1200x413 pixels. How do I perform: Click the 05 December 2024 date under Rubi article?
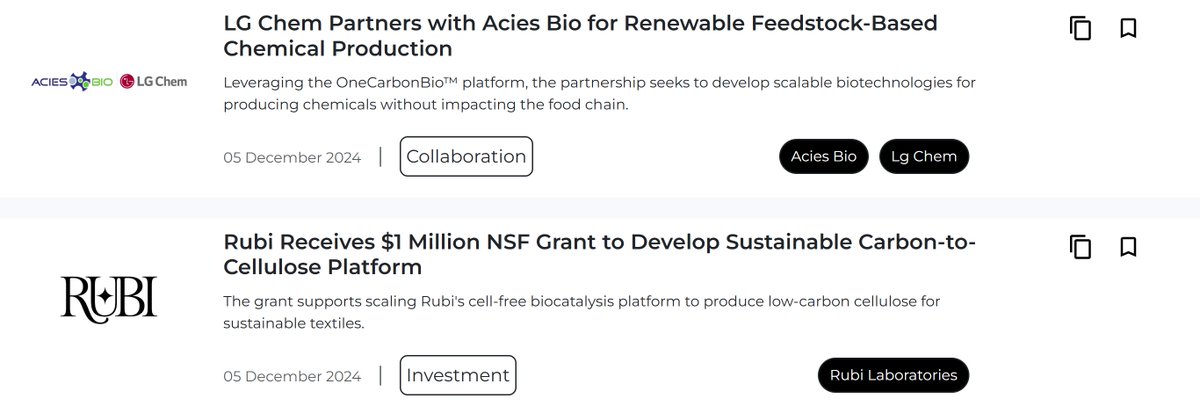(292, 376)
